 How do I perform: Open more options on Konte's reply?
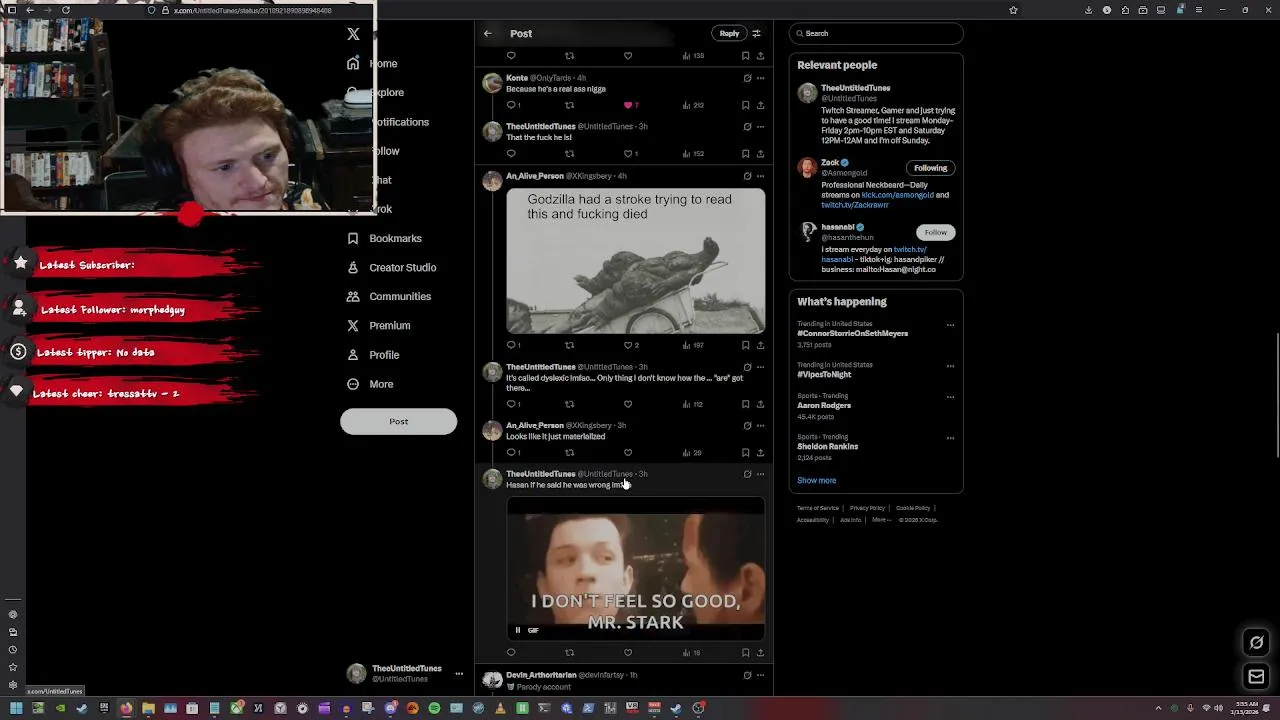coord(760,78)
